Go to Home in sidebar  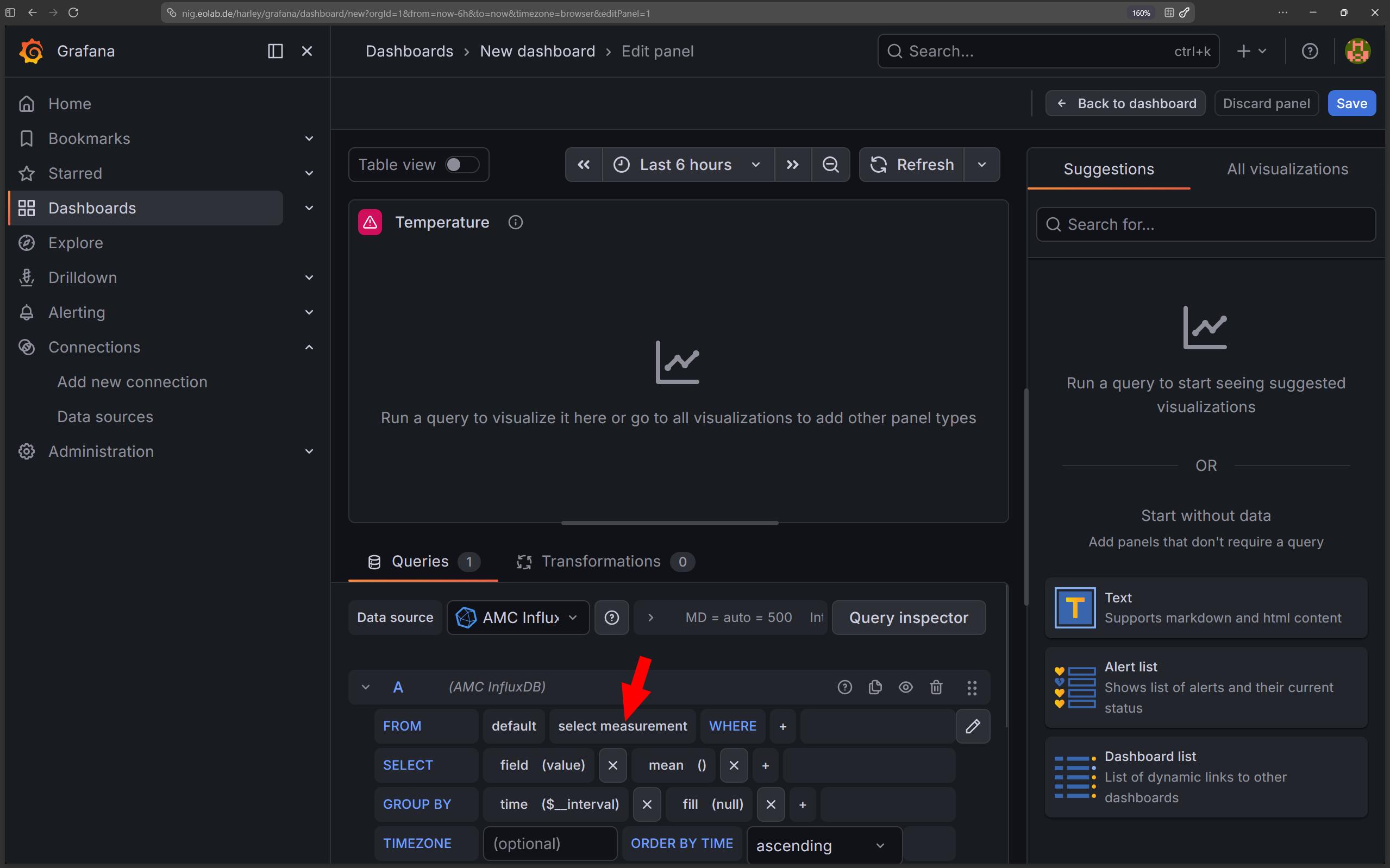[70, 104]
